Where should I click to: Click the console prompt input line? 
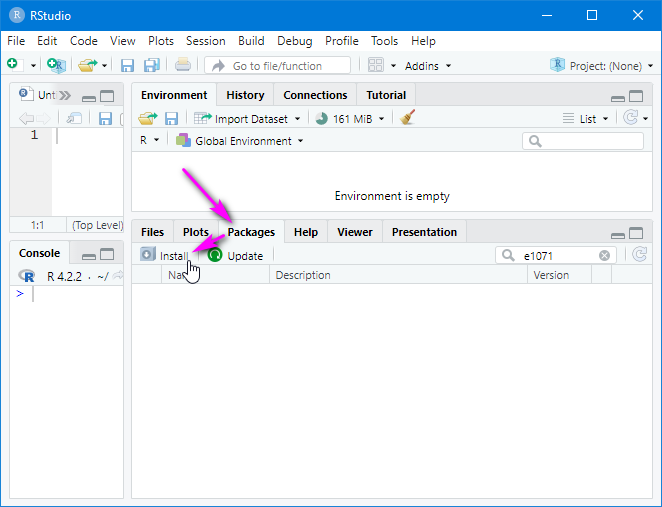pyautogui.click(x=68, y=294)
